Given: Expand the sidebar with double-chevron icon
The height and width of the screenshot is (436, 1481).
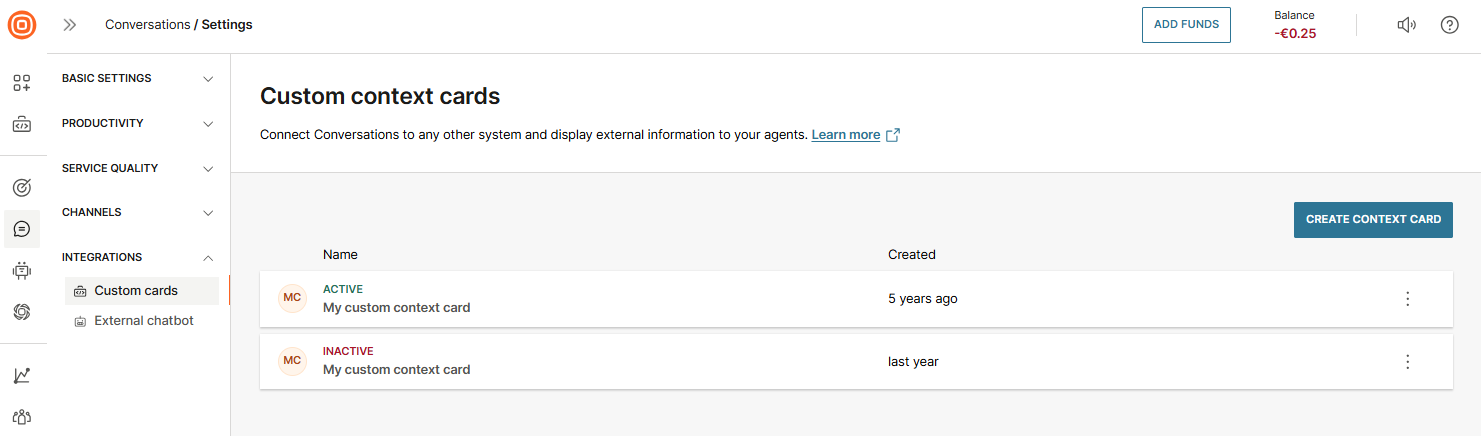Looking at the screenshot, I should click(x=70, y=25).
